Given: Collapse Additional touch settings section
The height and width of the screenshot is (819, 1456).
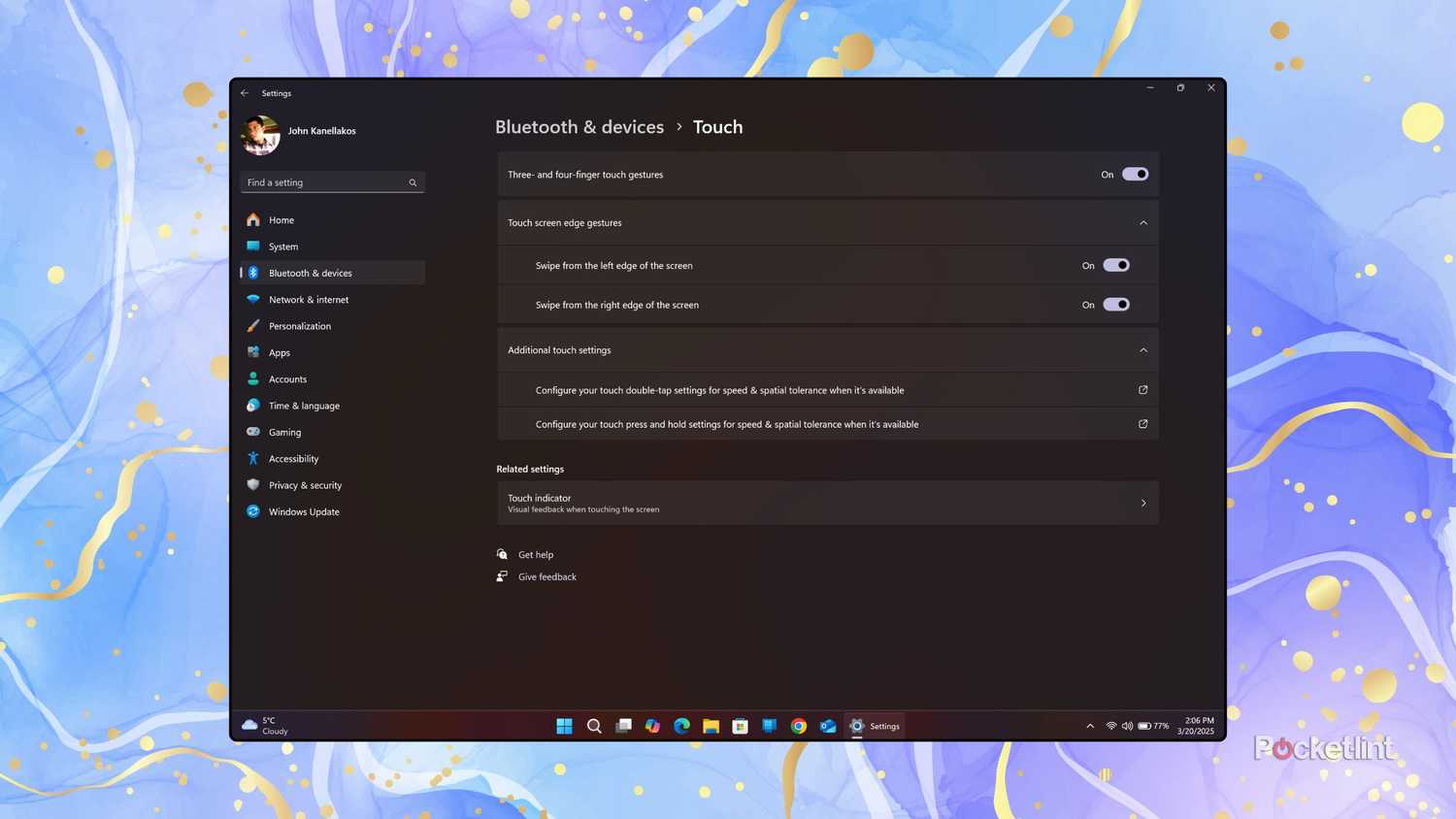Looking at the screenshot, I should (1142, 350).
